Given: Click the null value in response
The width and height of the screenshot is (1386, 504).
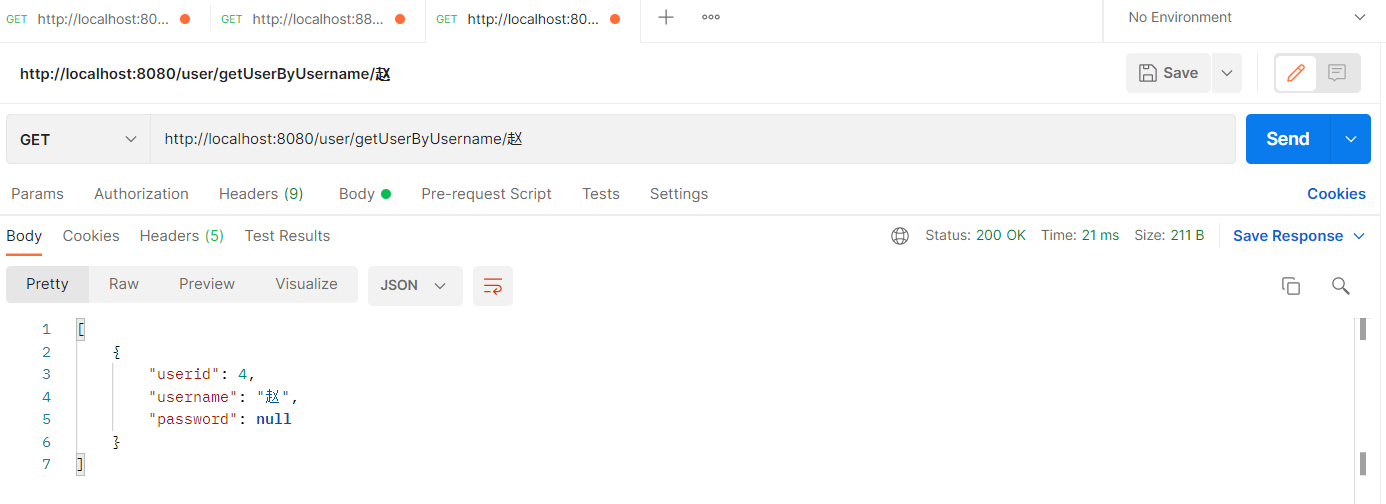Looking at the screenshot, I should click(x=273, y=419).
